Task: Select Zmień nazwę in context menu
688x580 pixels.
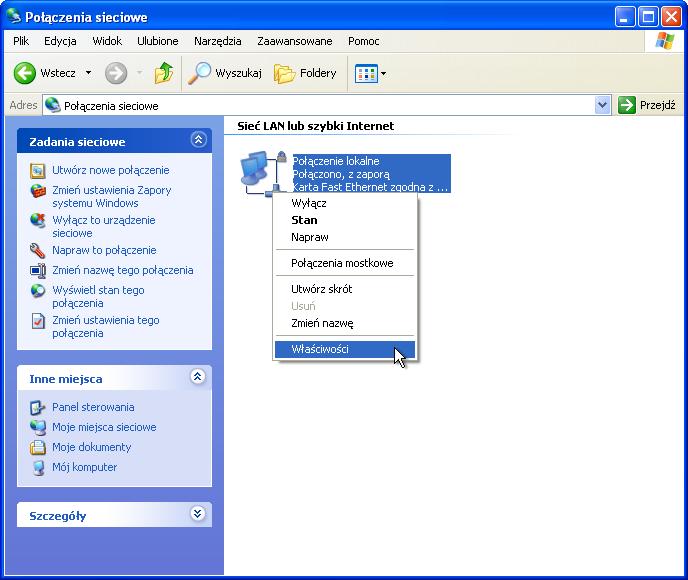Action: click(x=345, y=323)
